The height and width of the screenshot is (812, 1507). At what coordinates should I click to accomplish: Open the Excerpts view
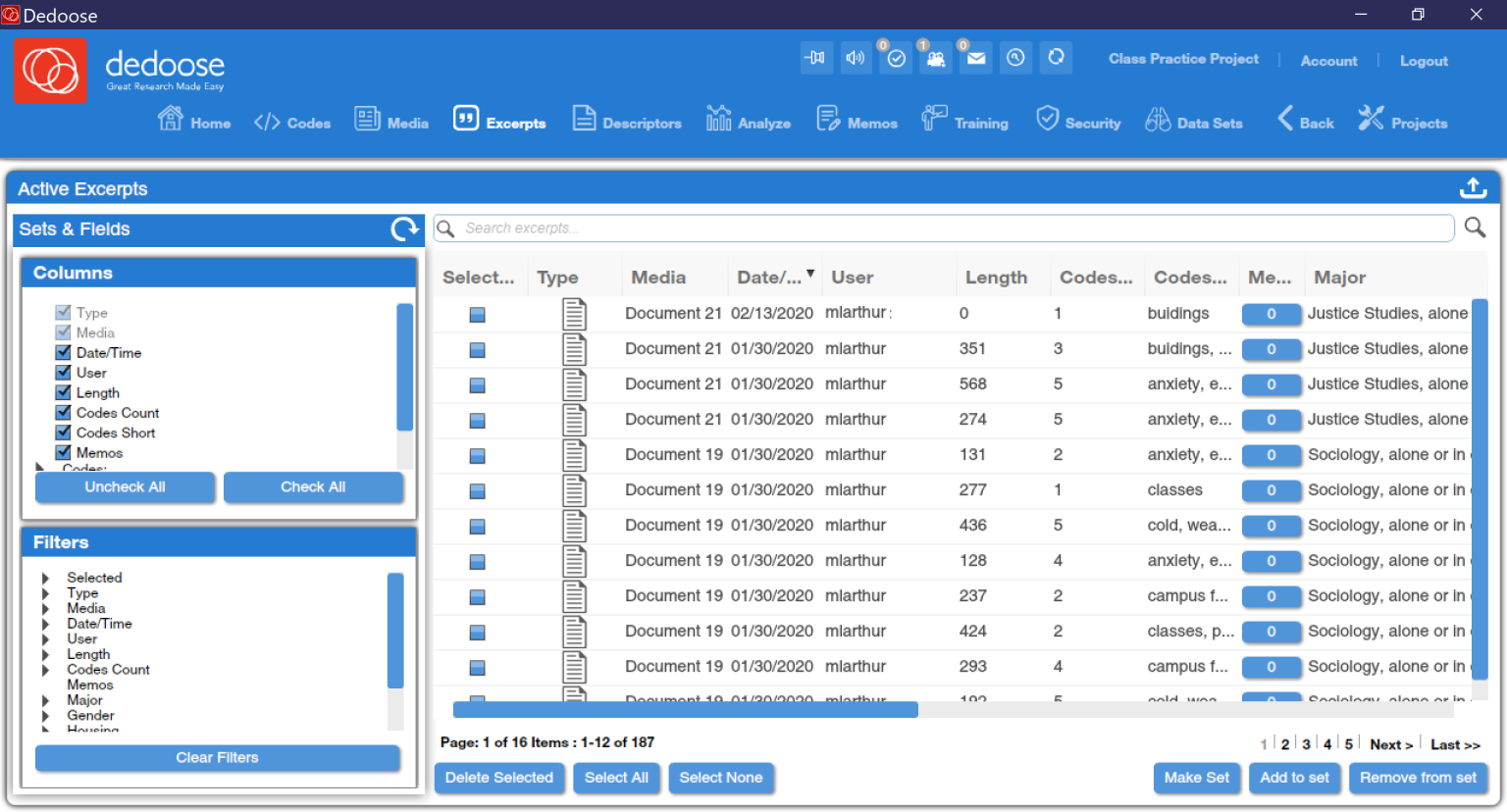pyautogui.click(x=499, y=122)
